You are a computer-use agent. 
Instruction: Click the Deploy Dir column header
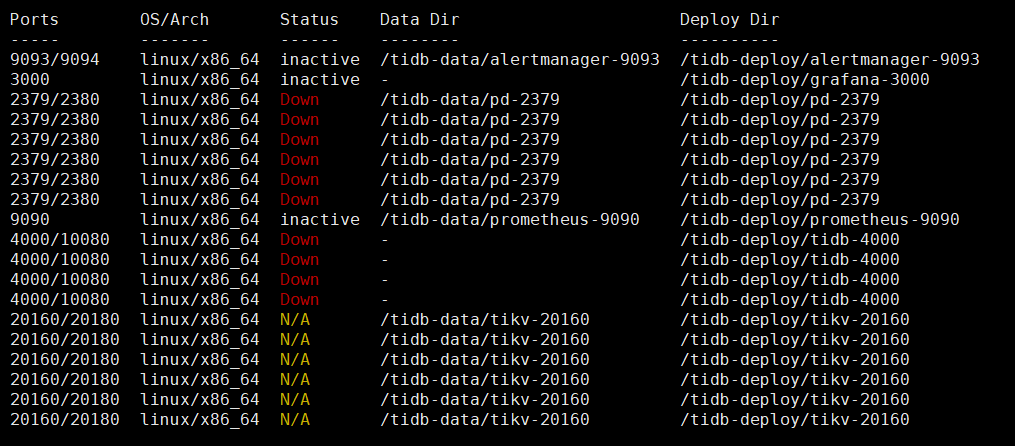(729, 19)
